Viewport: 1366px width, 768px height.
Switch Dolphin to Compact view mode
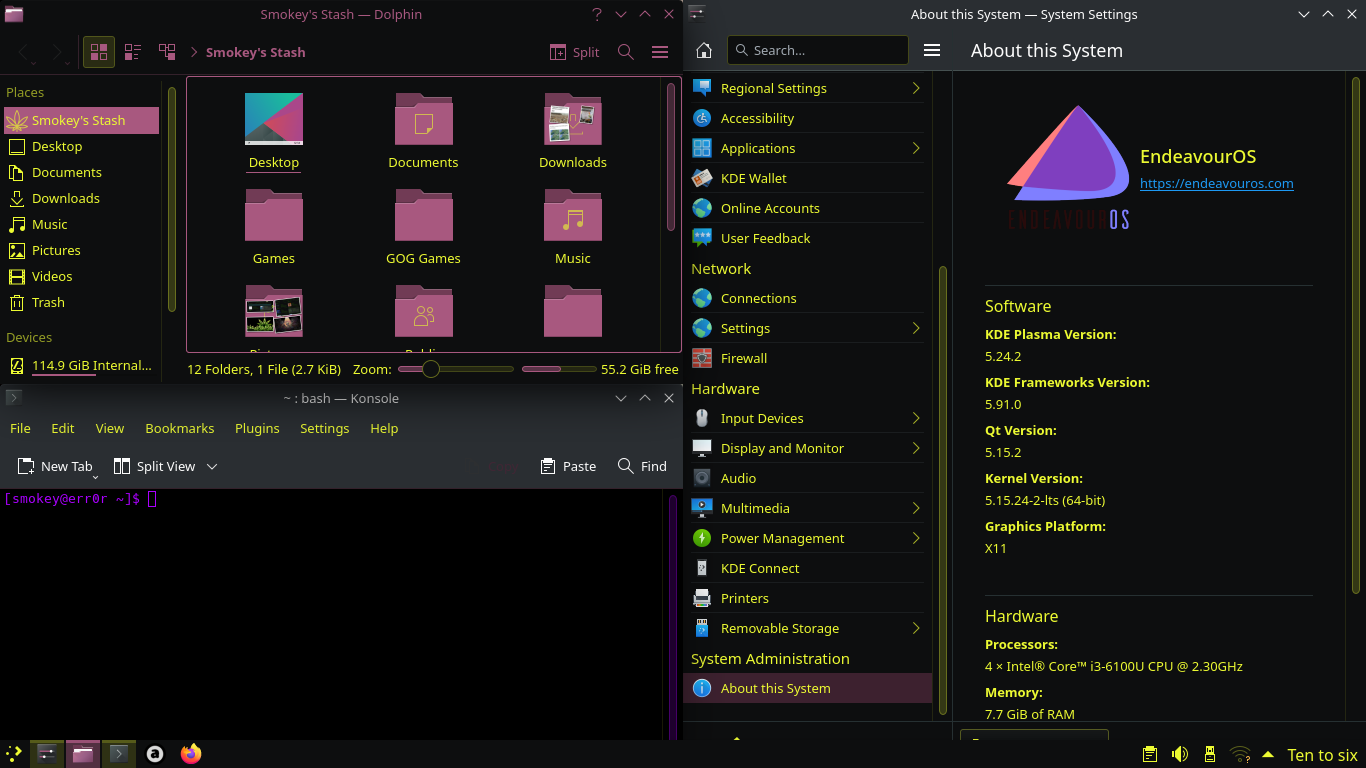coord(133,52)
